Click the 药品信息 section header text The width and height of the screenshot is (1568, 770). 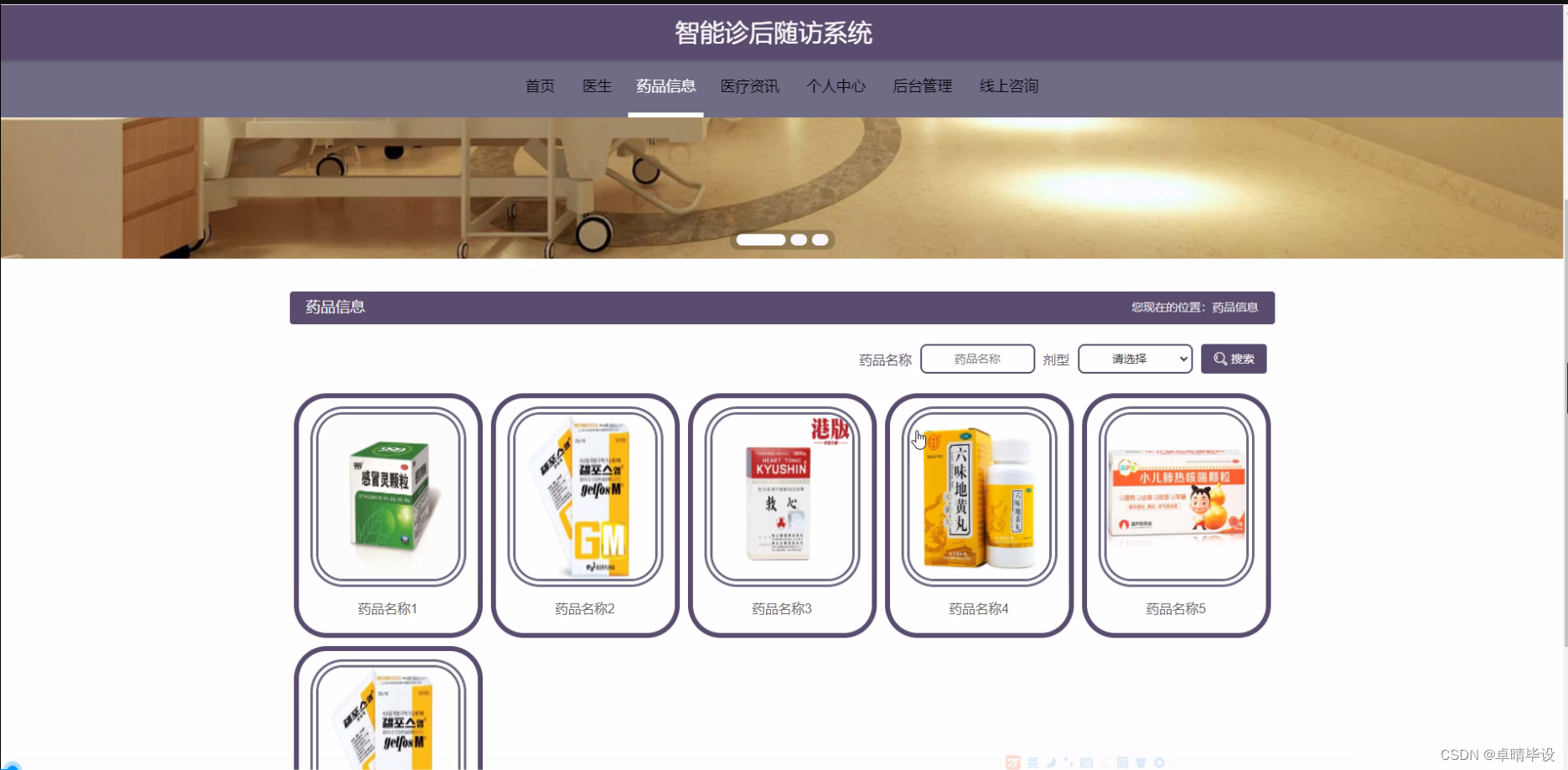pyautogui.click(x=335, y=307)
